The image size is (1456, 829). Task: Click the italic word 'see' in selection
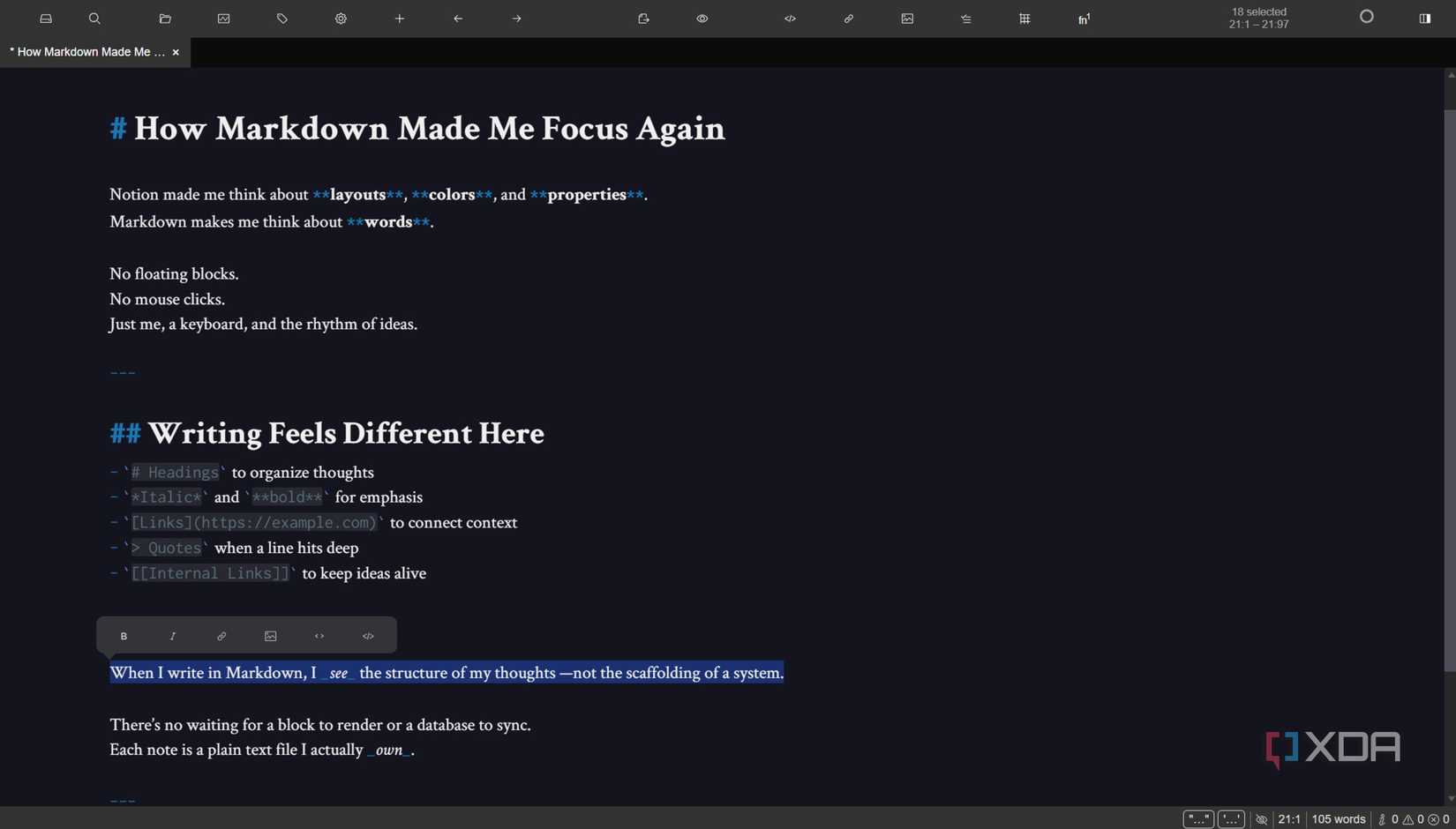coord(338,674)
